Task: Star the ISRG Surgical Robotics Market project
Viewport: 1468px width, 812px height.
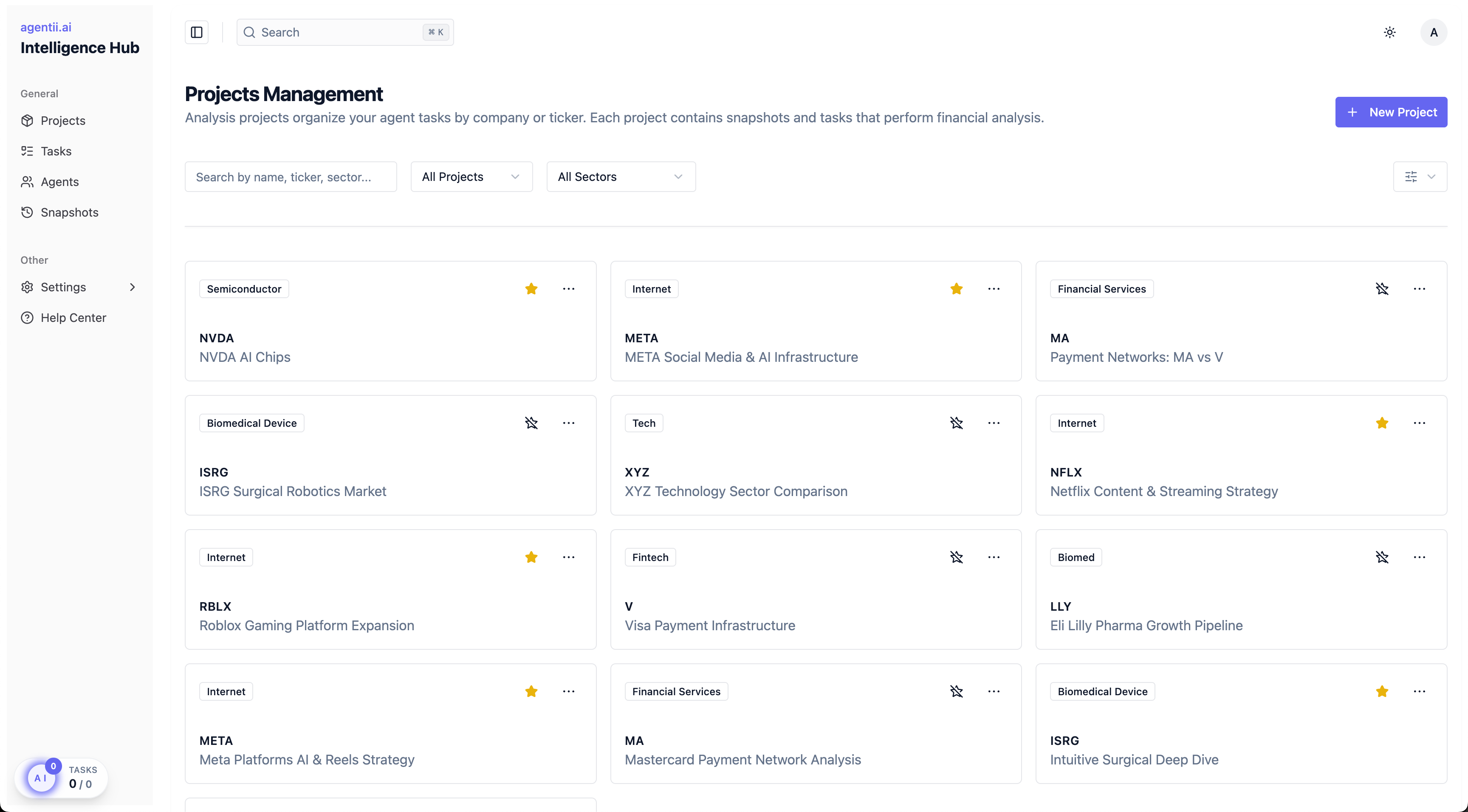Action: point(531,423)
